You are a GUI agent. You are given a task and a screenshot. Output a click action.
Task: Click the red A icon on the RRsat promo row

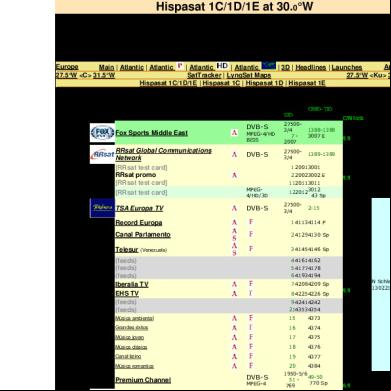pyautogui.click(x=235, y=175)
